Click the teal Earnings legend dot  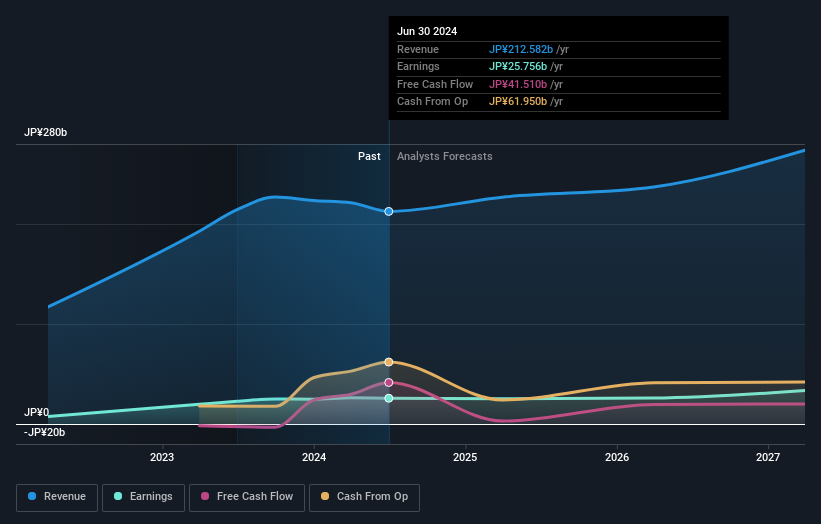coord(118,496)
